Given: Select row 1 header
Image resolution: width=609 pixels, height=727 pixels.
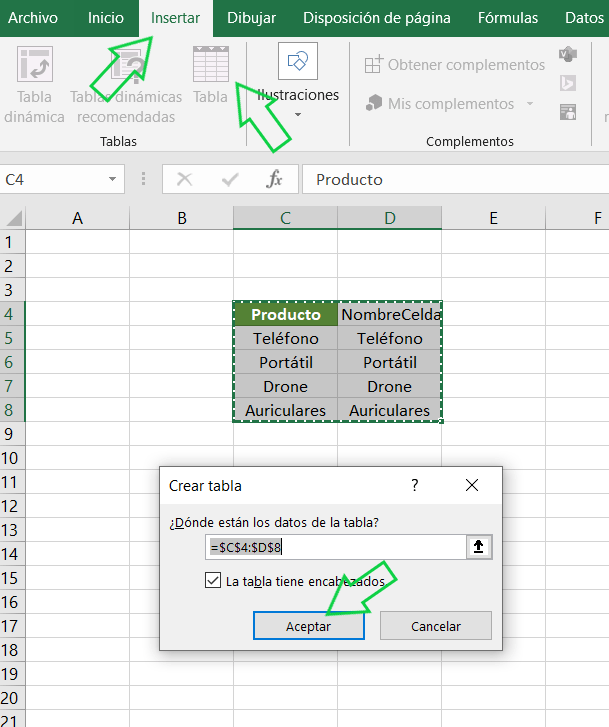Looking at the screenshot, I should click(x=13, y=242).
